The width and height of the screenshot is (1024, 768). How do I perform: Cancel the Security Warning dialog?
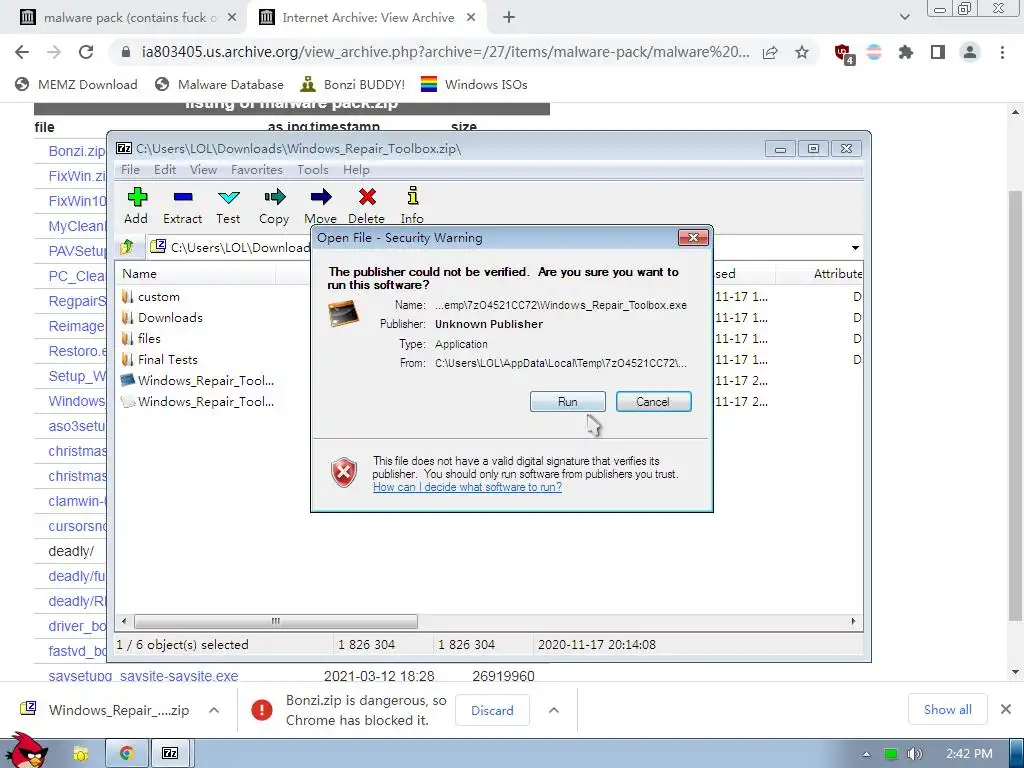click(x=653, y=402)
